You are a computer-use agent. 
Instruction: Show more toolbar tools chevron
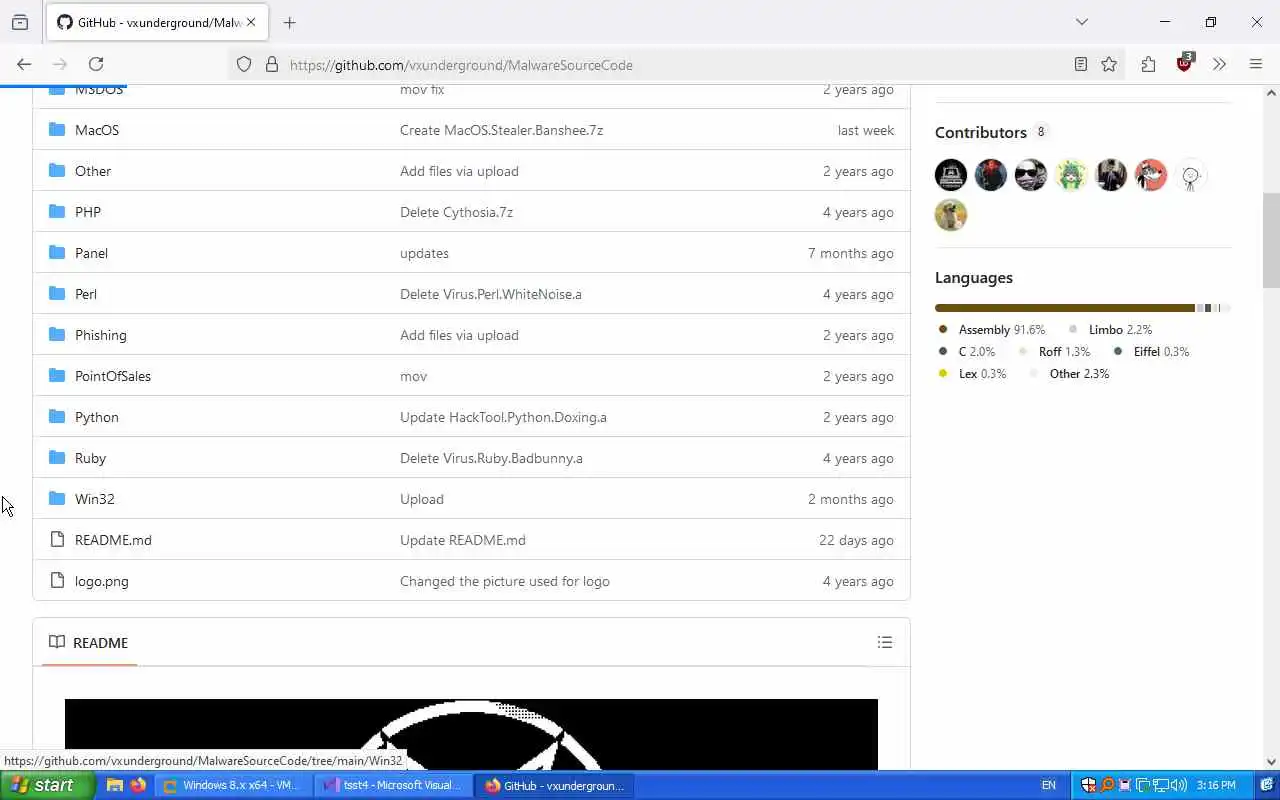pyautogui.click(x=1219, y=64)
